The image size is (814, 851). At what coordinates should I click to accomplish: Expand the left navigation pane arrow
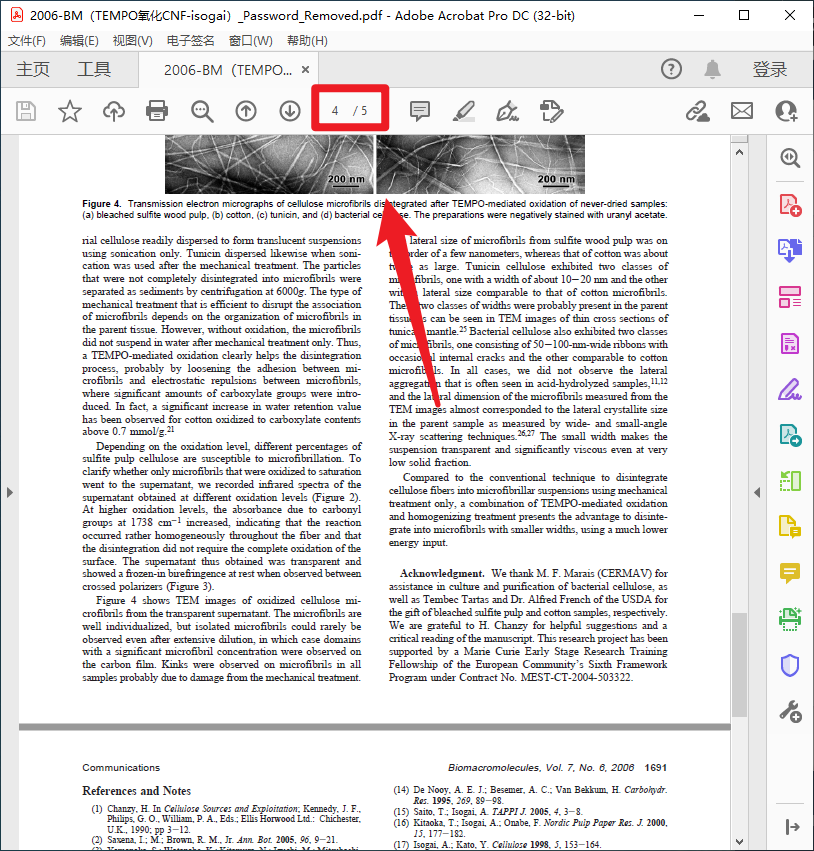click(x=10, y=492)
